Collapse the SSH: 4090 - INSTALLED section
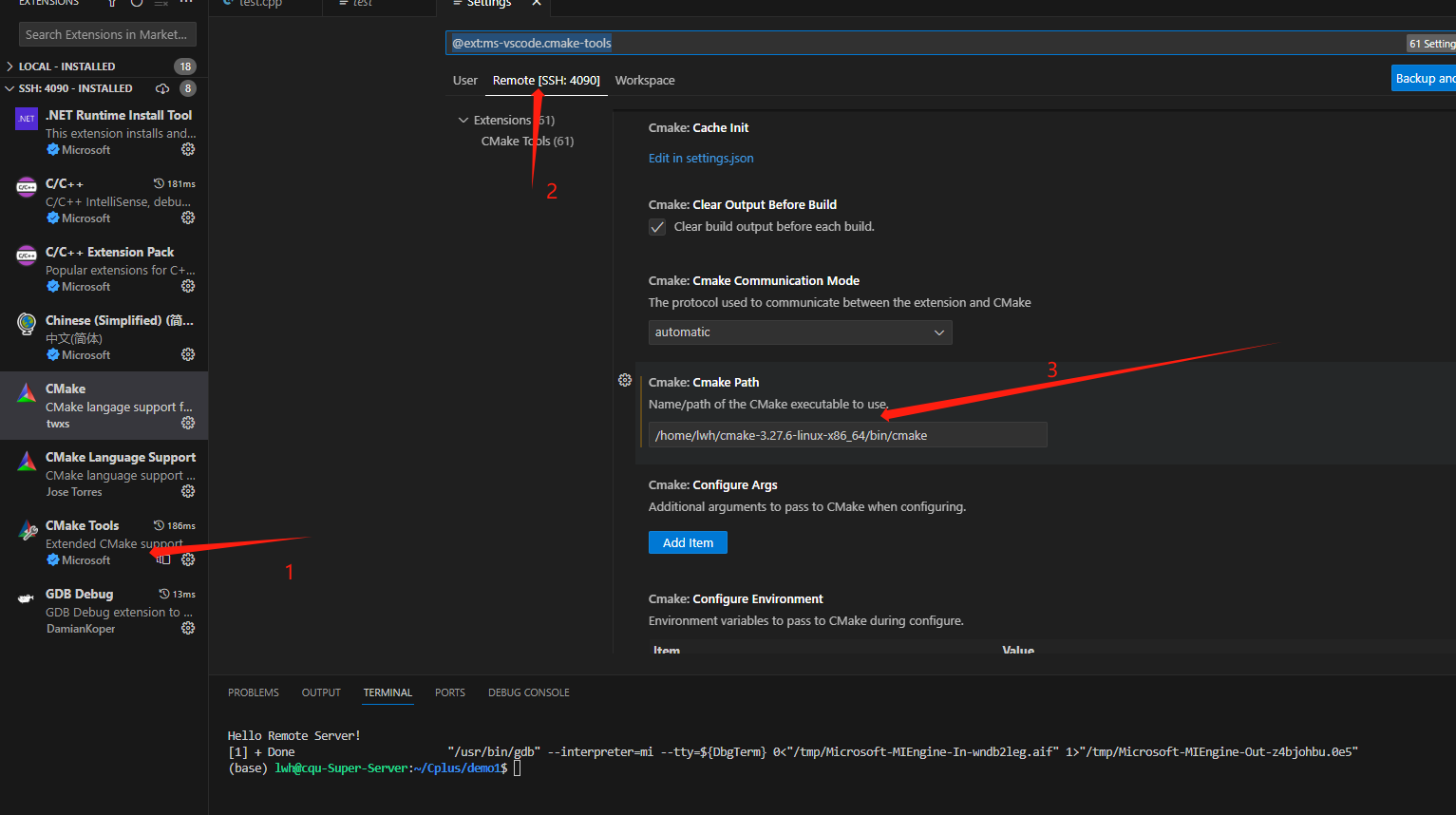Viewport: 1456px width, 815px height. (x=9, y=88)
